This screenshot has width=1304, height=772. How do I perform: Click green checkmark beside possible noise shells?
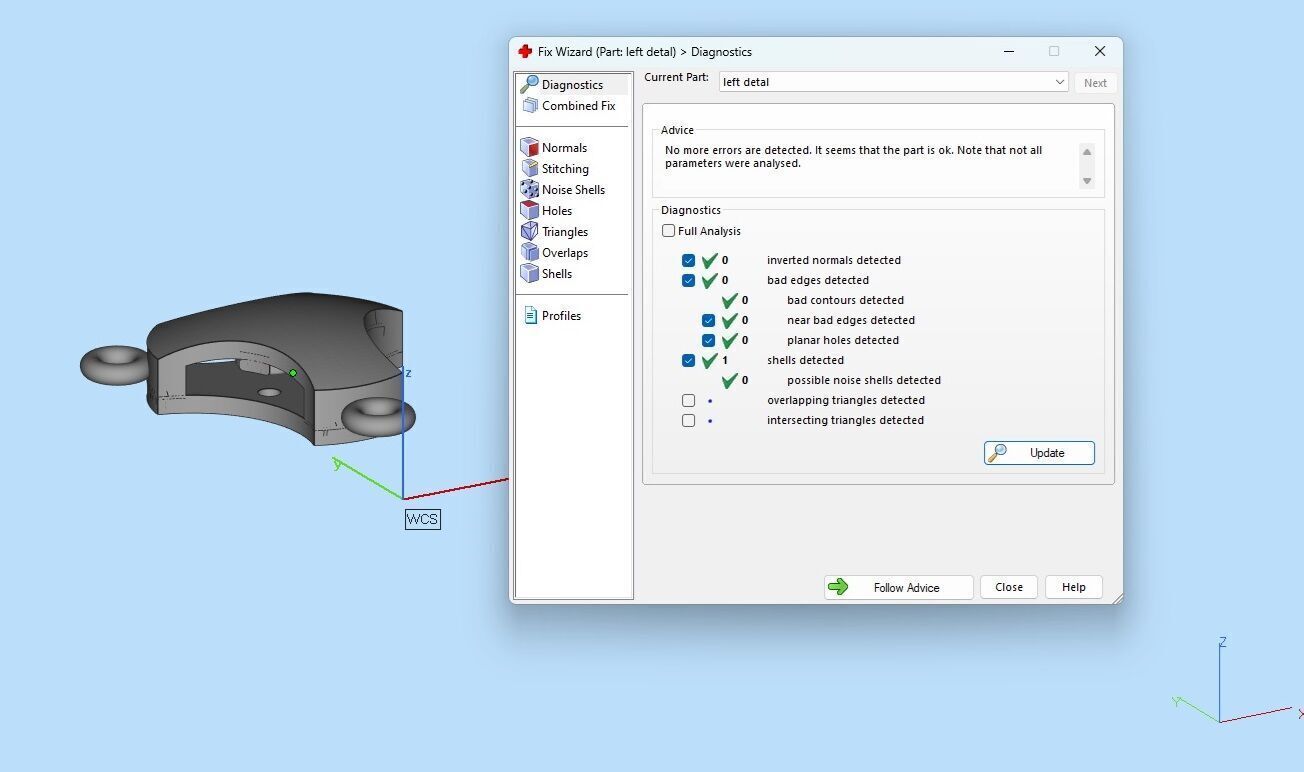pyautogui.click(x=730, y=380)
